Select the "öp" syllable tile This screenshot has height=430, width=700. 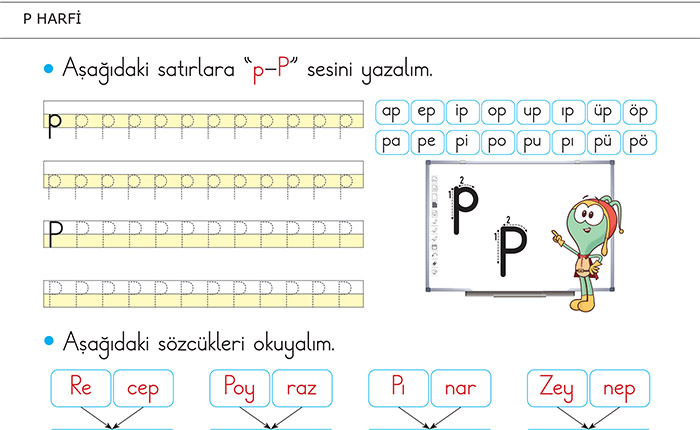coord(638,112)
